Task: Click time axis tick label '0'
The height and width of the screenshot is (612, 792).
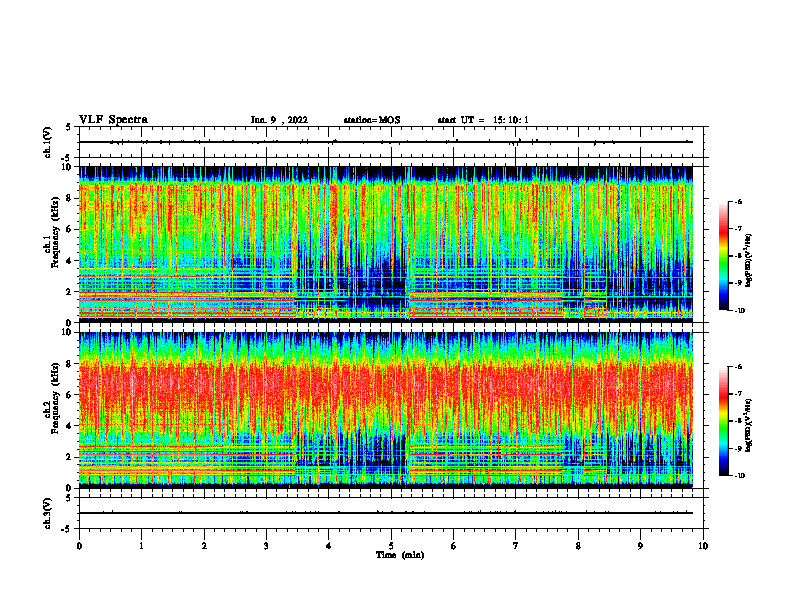Action: (x=79, y=546)
